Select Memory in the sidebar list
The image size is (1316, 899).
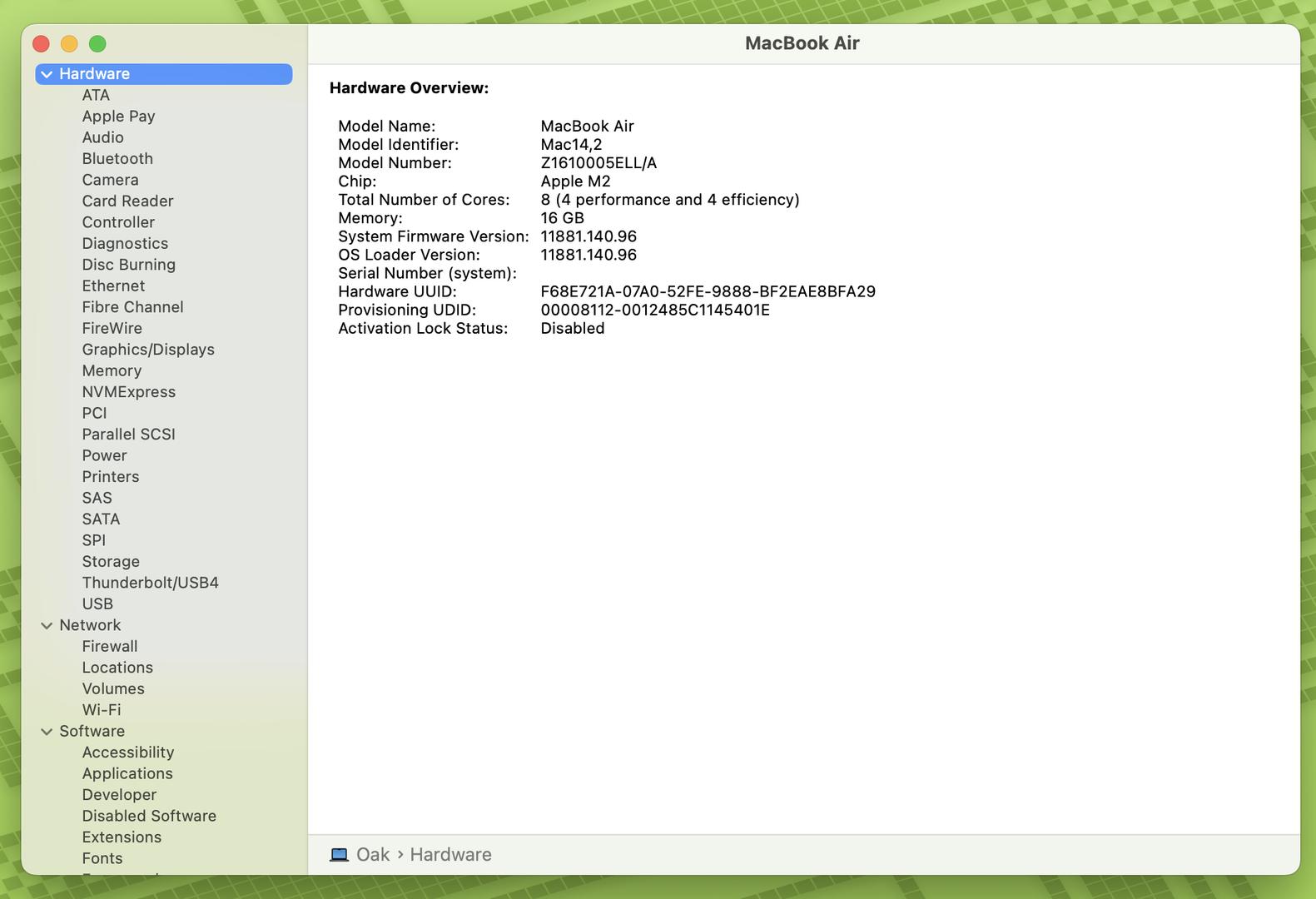[112, 371]
